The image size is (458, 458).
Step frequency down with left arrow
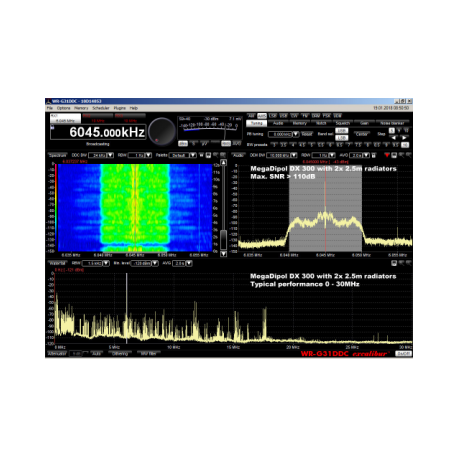click(394, 138)
